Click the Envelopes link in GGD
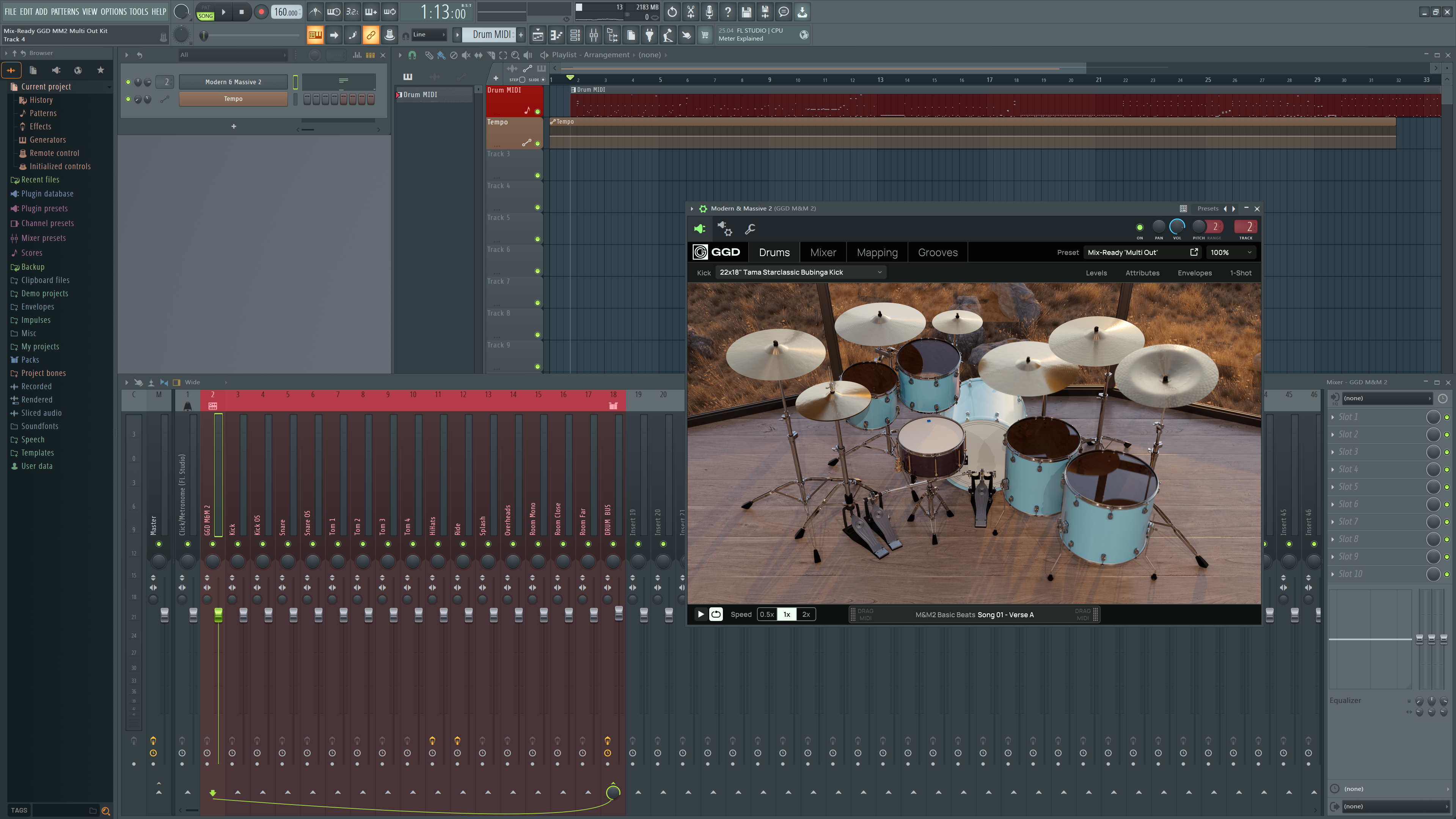1456x819 pixels. point(1194,273)
